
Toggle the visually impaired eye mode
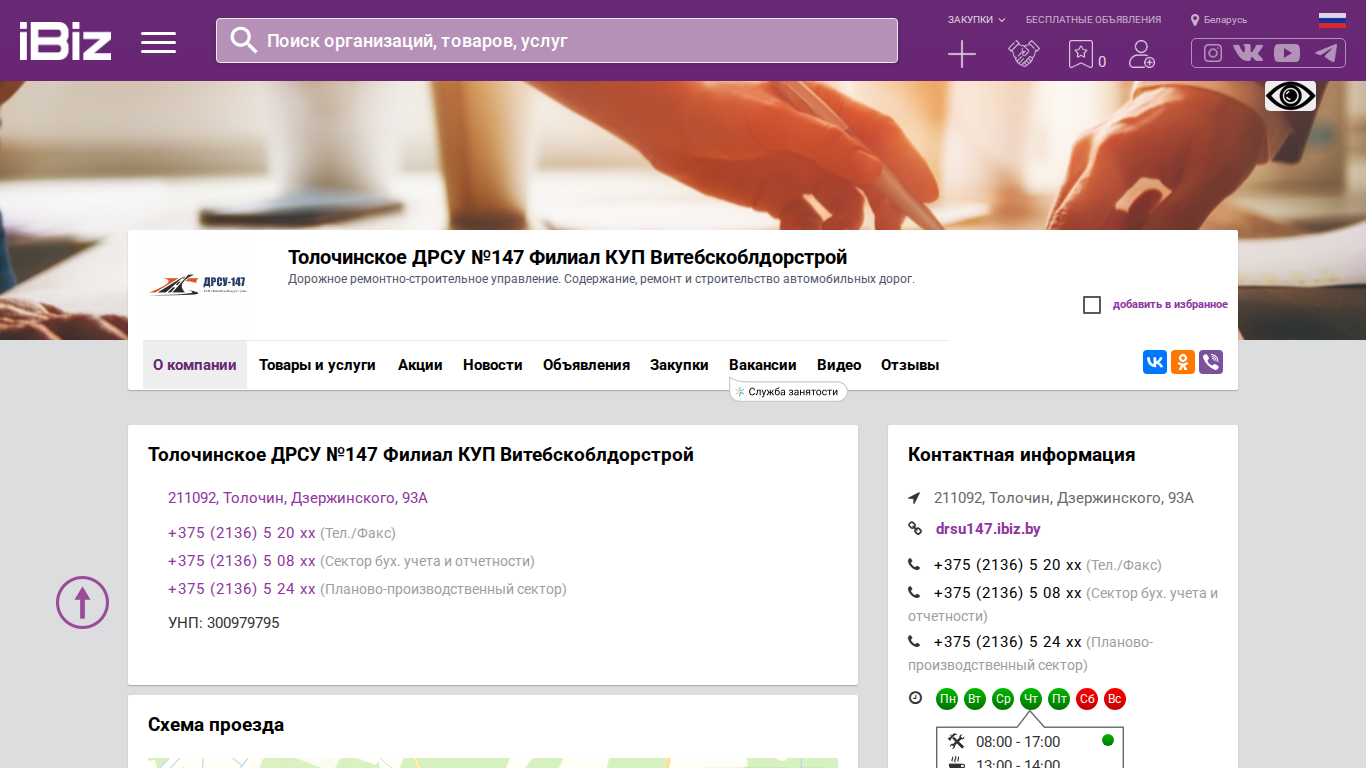click(x=1290, y=96)
